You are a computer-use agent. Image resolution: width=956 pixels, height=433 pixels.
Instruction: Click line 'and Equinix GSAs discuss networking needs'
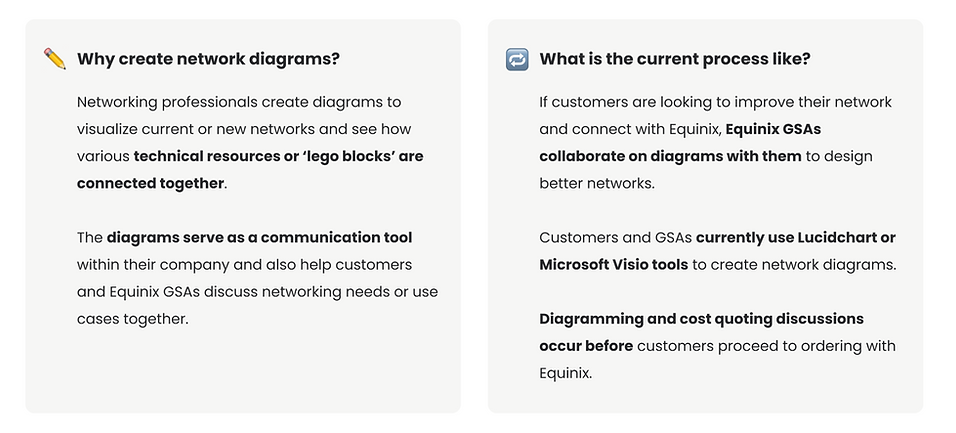pos(257,292)
